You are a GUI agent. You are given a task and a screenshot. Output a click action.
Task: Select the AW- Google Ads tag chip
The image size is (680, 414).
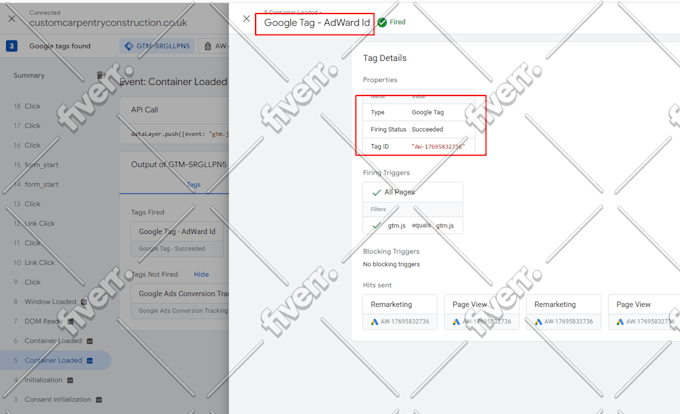215,46
